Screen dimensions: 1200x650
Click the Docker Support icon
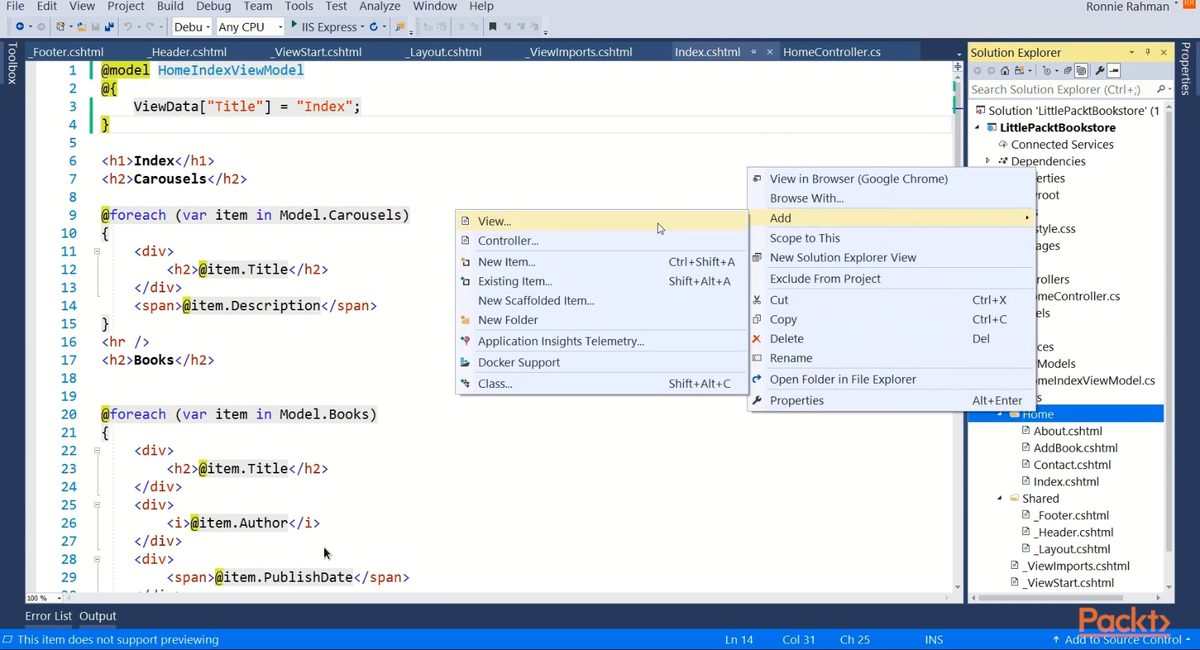(x=465, y=362)
